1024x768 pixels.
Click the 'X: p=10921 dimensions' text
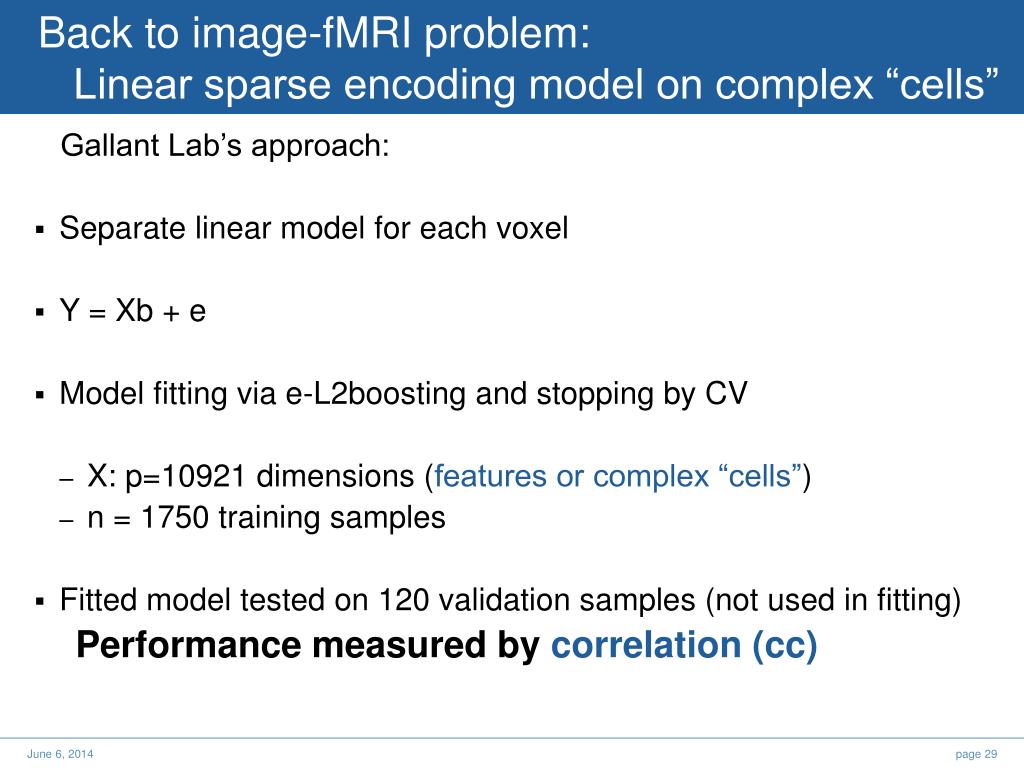(x=251, y=476)
